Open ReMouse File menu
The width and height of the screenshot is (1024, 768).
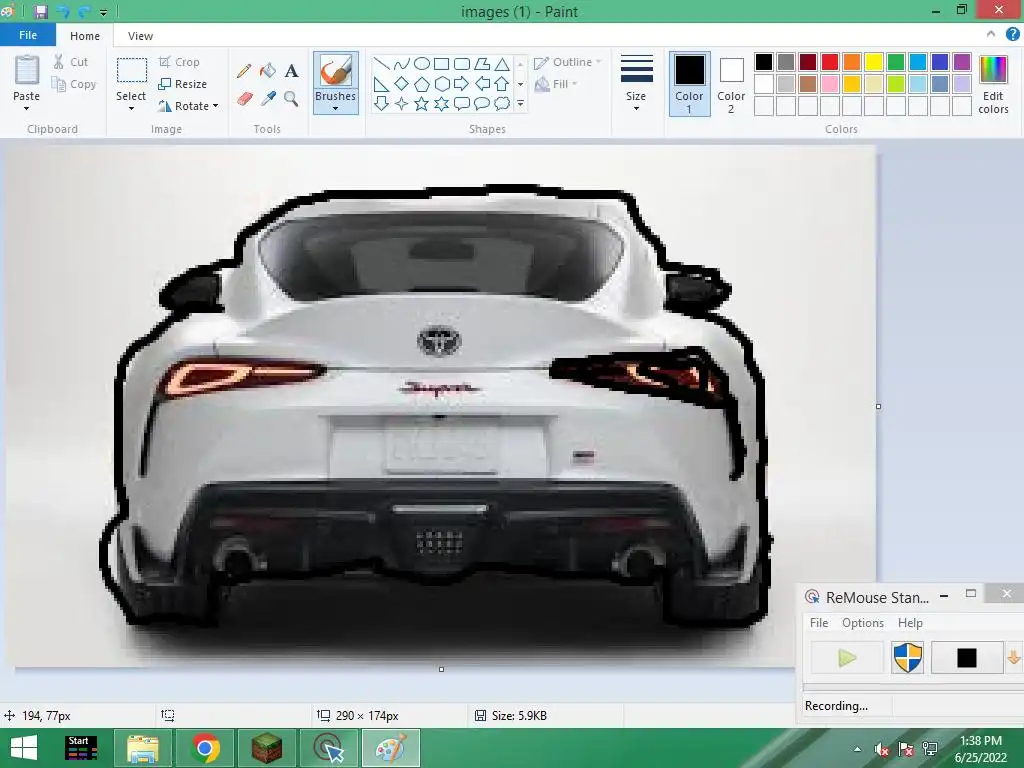pos(819,623)
